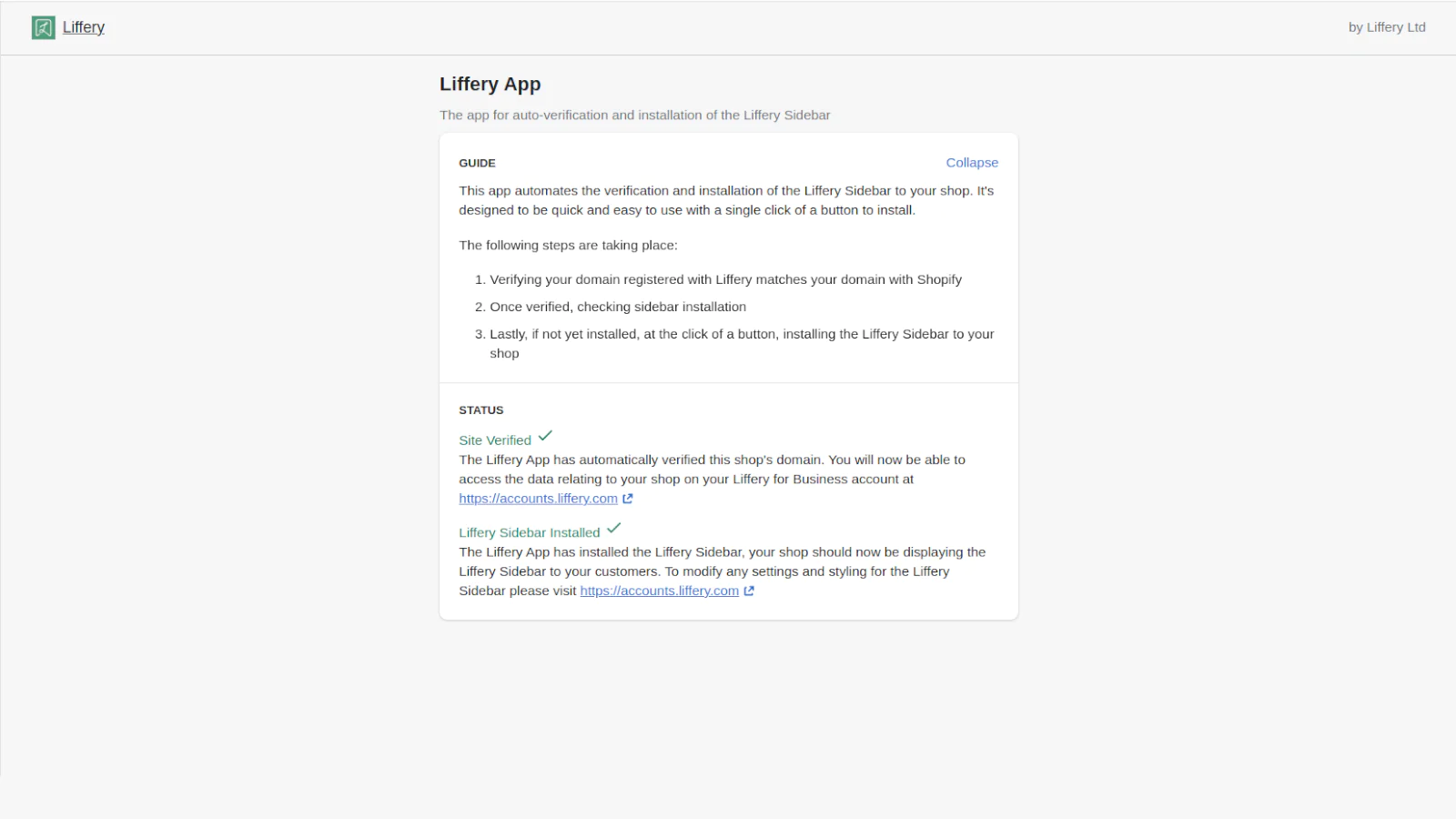Click external-link icon under Site Verified
The width and height of the screenshot is (1456, 819).
(x=628, y=499)
